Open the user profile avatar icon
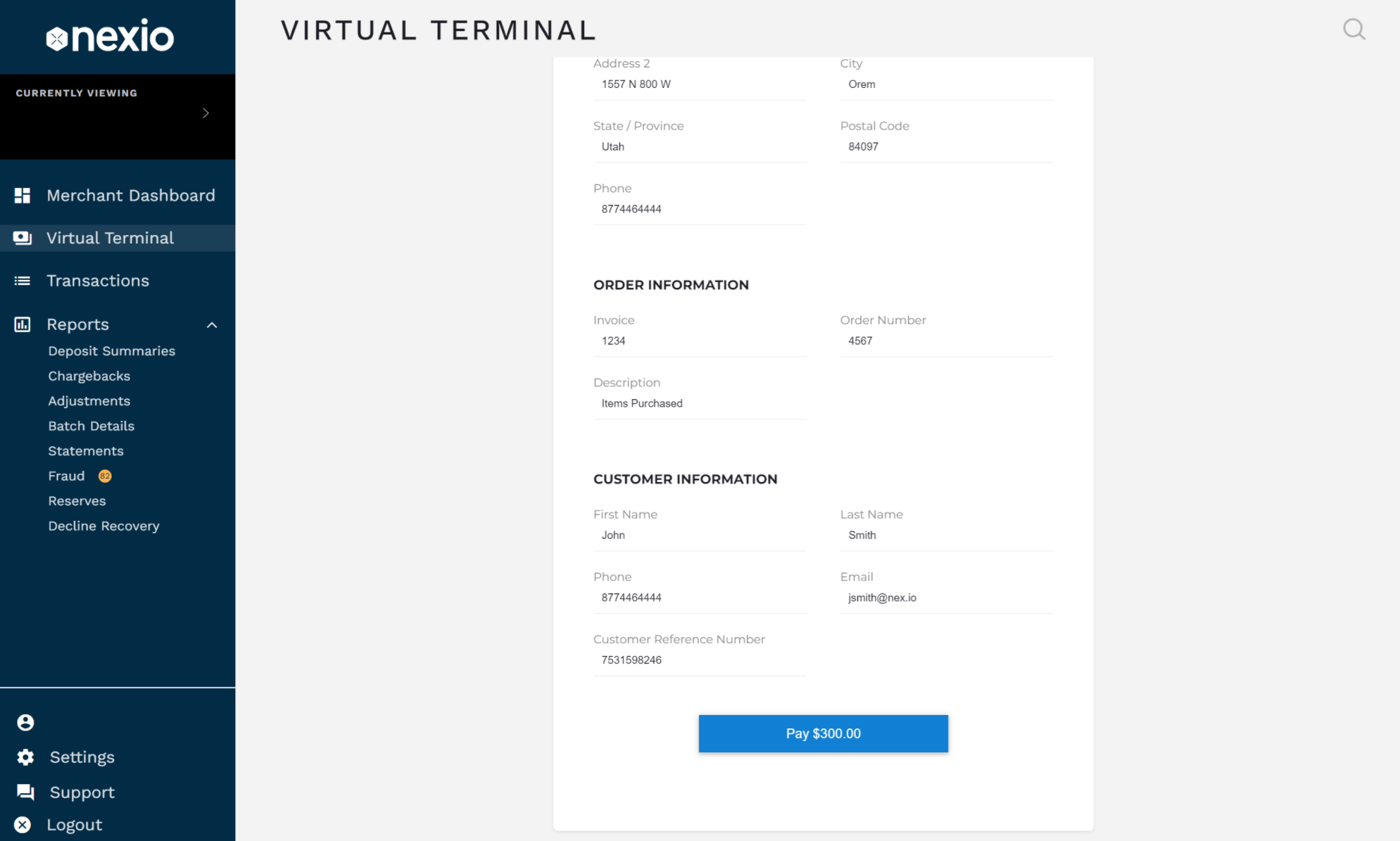This screenshot has width=1400, height=841. point(25,722)
